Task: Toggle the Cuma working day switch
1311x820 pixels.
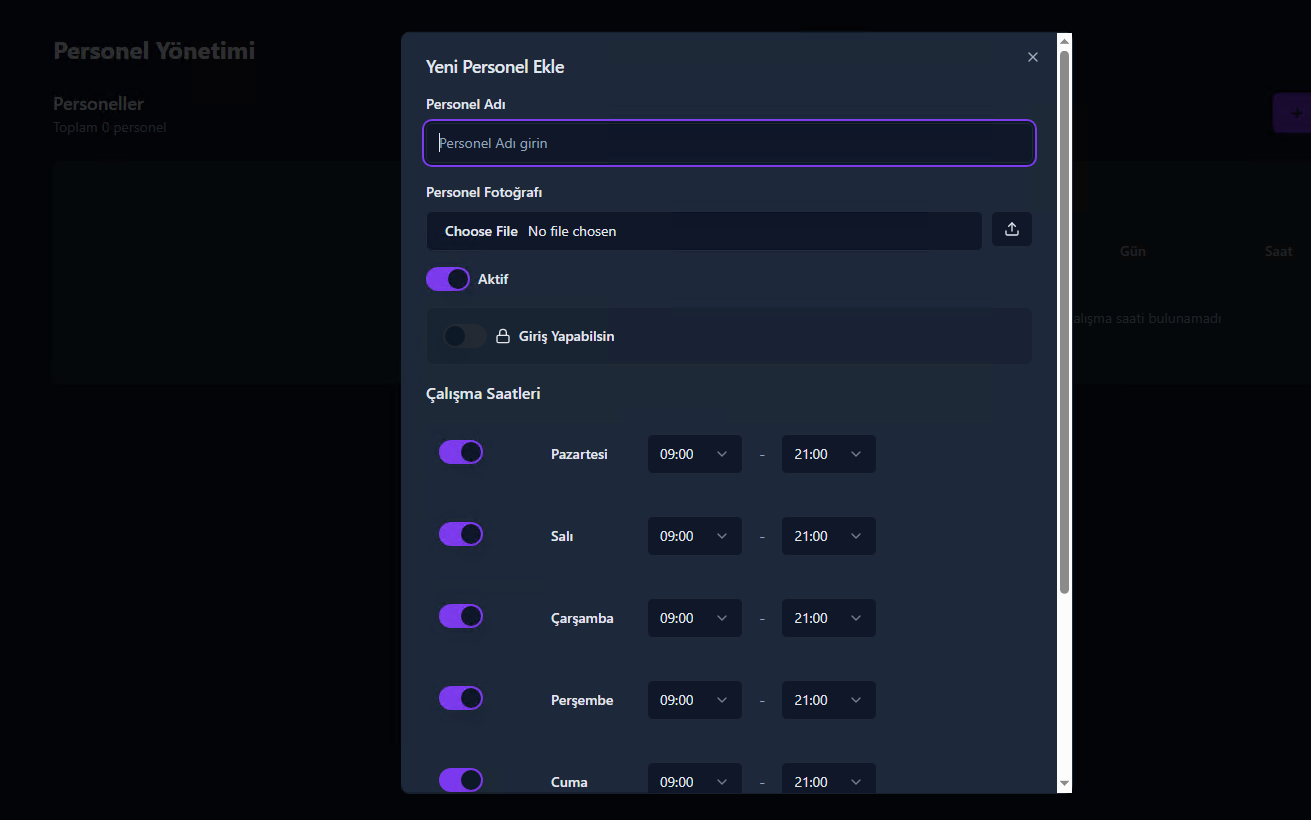Action: pos(461,780)
